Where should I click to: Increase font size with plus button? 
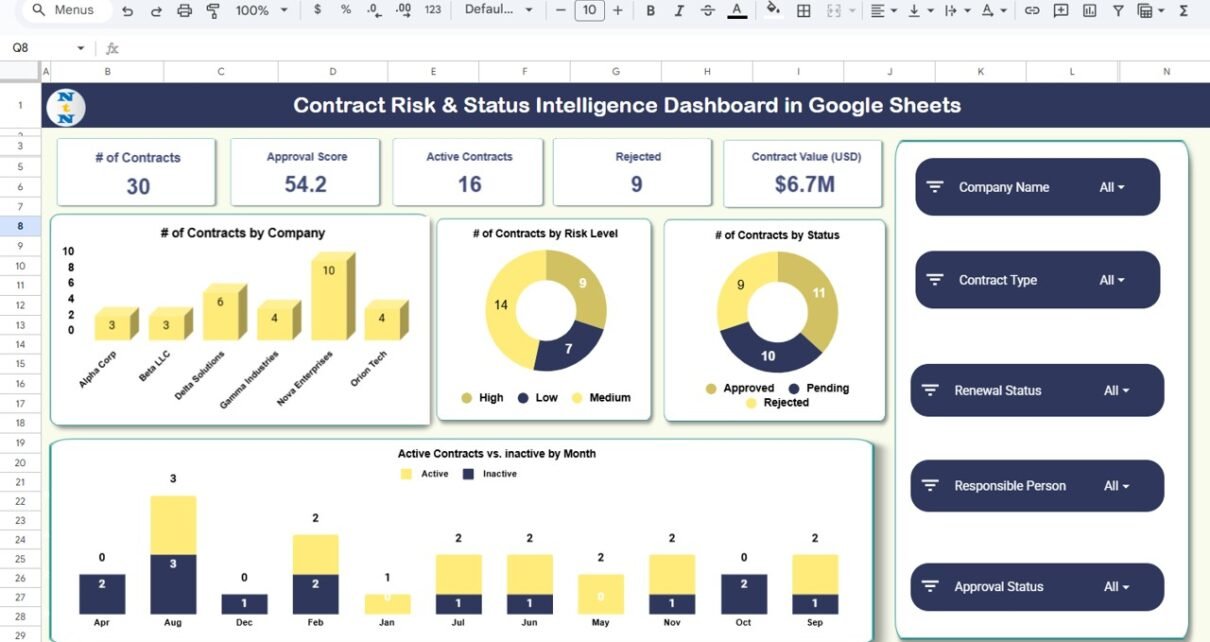617,11
